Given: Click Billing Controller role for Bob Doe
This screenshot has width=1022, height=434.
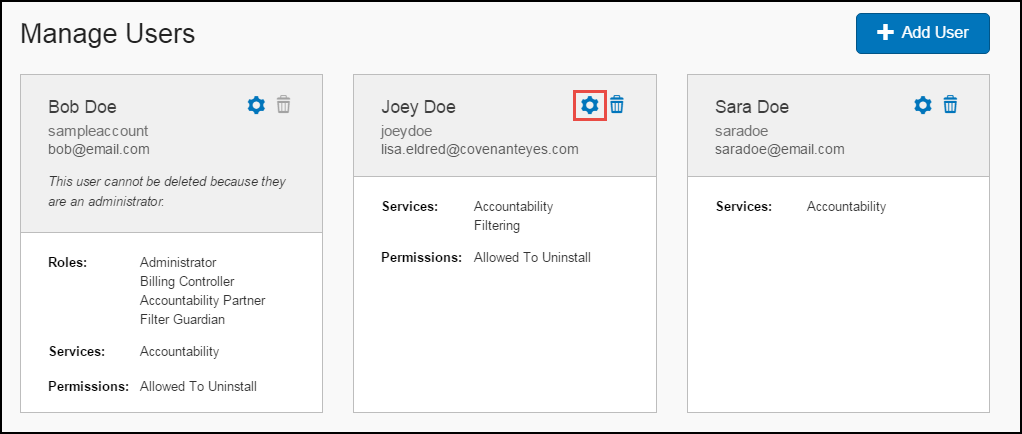Looking at the screenshot, I should click(x=187, y=282).
